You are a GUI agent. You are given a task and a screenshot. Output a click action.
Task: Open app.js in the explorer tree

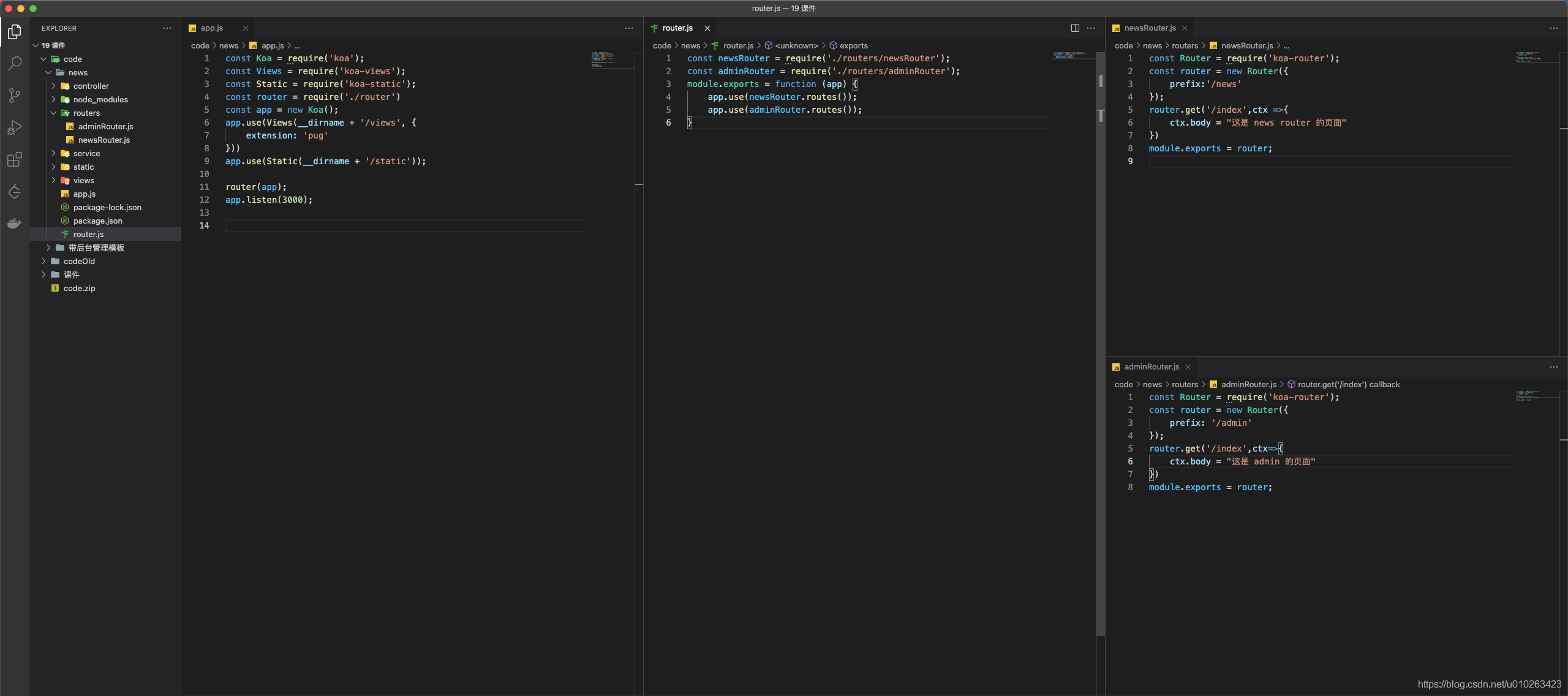pos(105,194)
